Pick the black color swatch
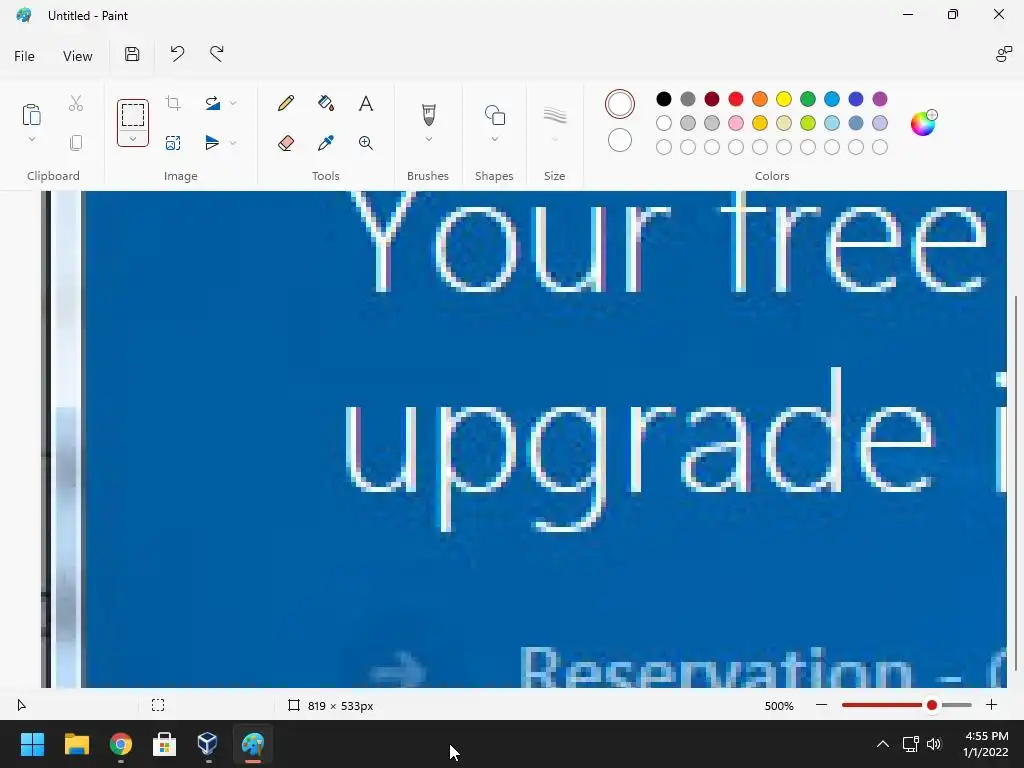1024x768 pixels. (x=664, y=99)
